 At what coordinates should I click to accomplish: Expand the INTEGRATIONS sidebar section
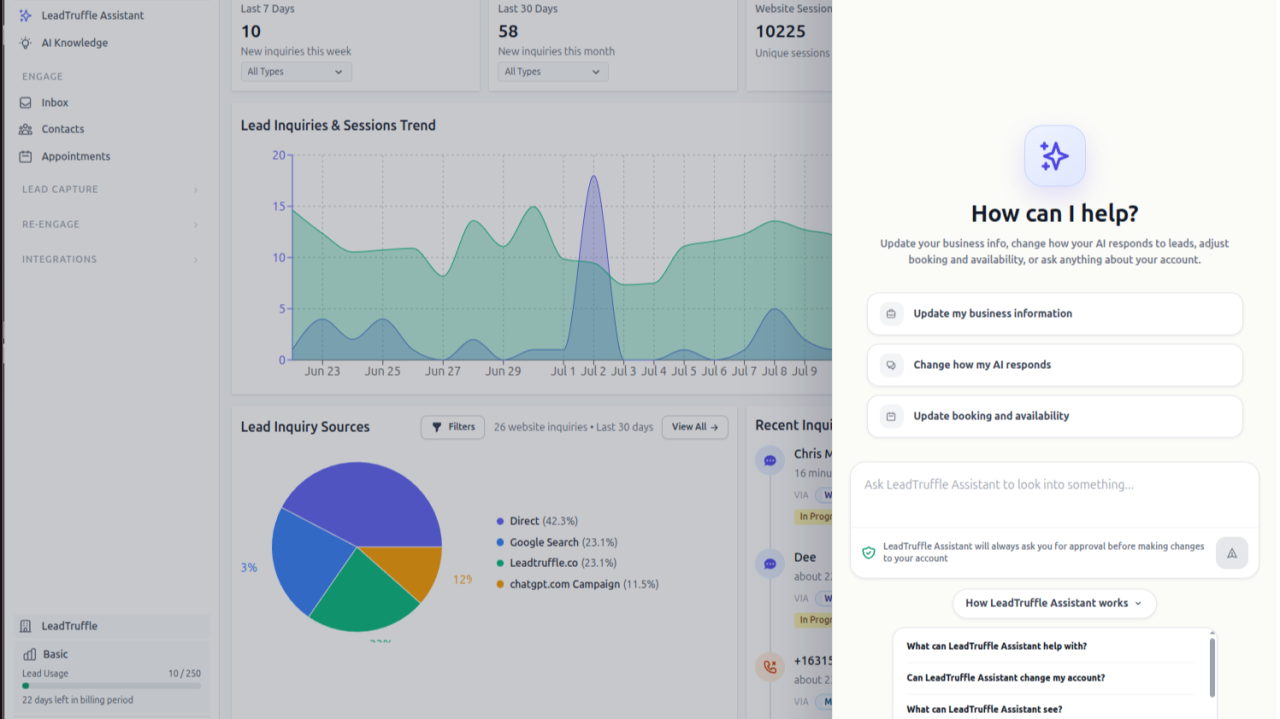point(110,259)
